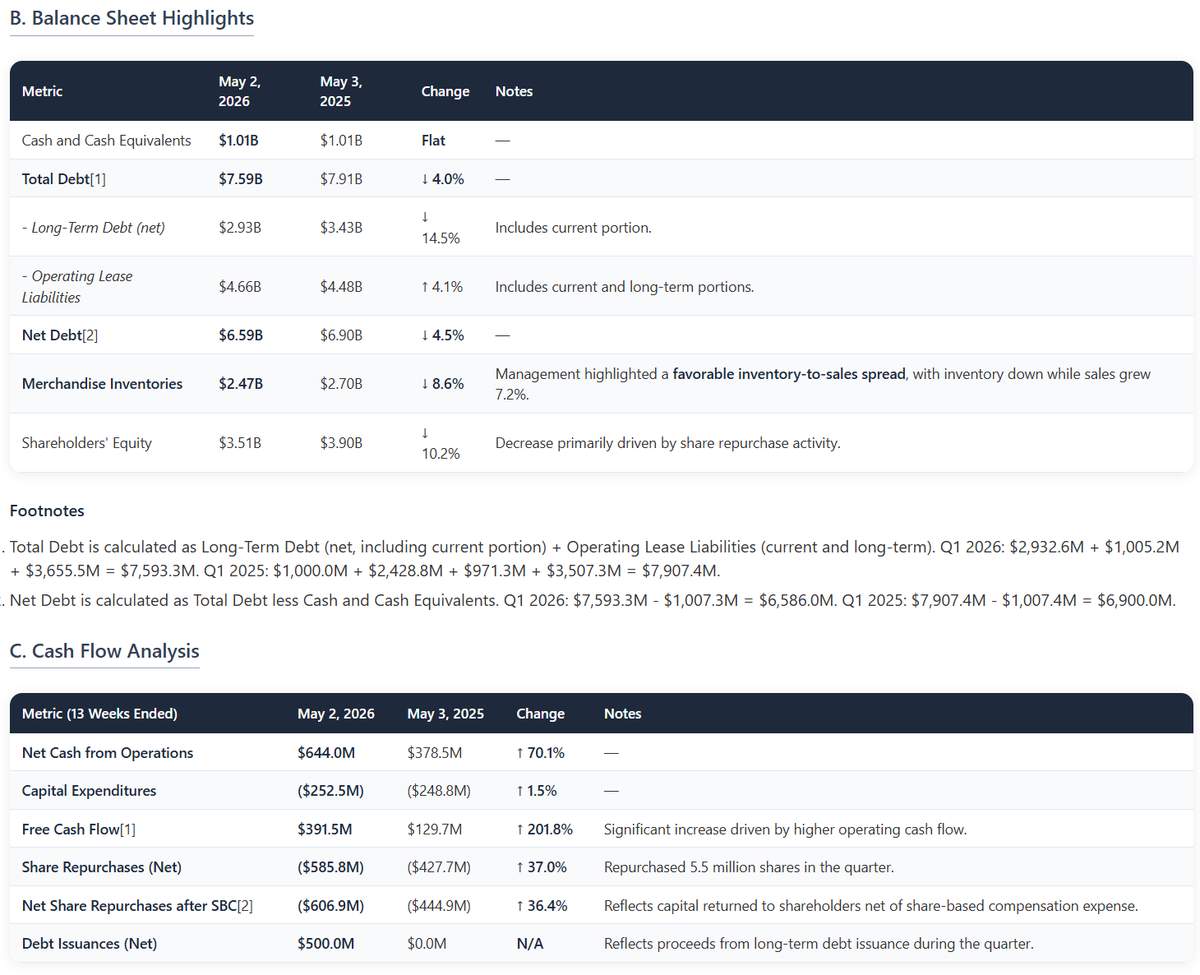Select the '$2.70B' inventories value
Image resolution: width=1200 pixels, height=975 pixels.
point(341,383)
